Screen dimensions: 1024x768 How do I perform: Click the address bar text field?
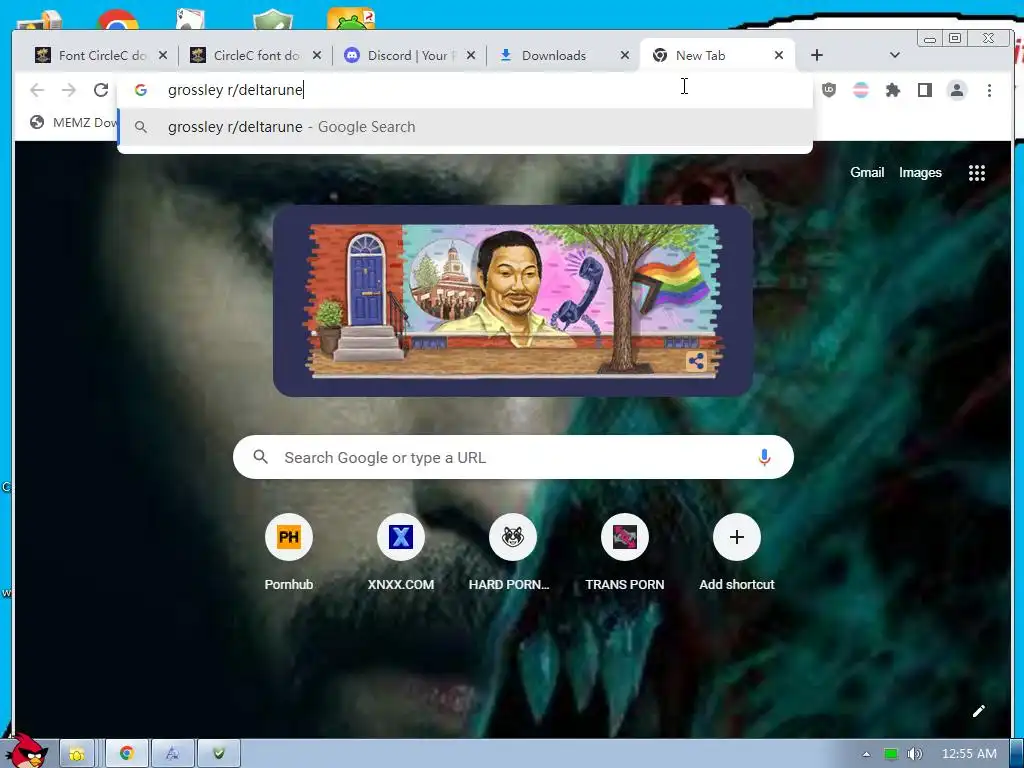pyautogui.click(x=464, y=90)
